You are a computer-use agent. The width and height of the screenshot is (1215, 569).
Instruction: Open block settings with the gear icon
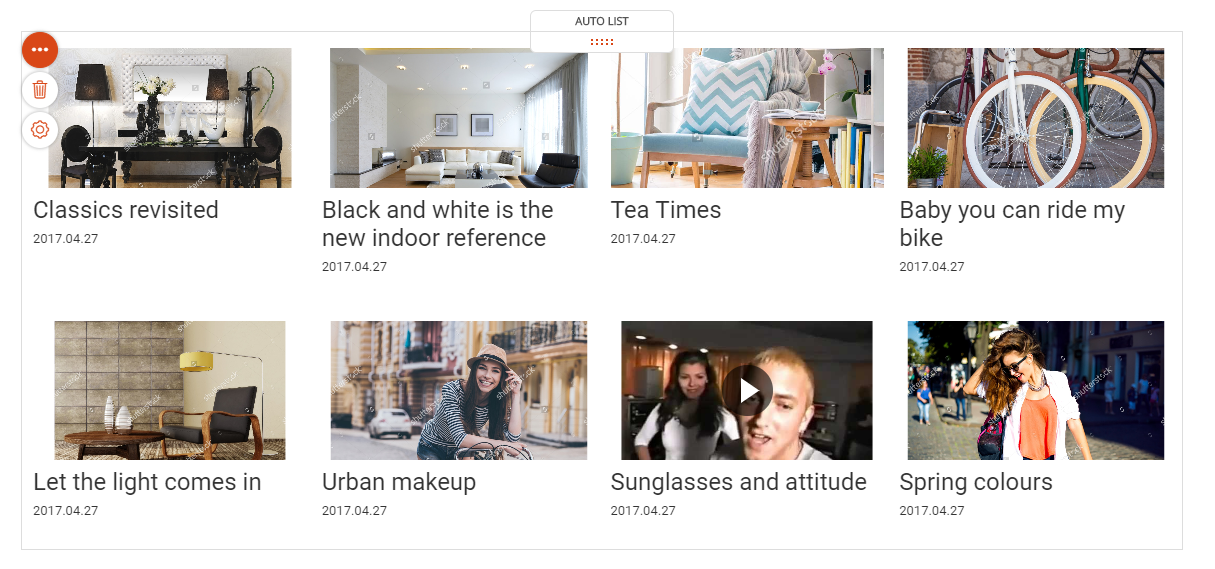coord(40,130)
